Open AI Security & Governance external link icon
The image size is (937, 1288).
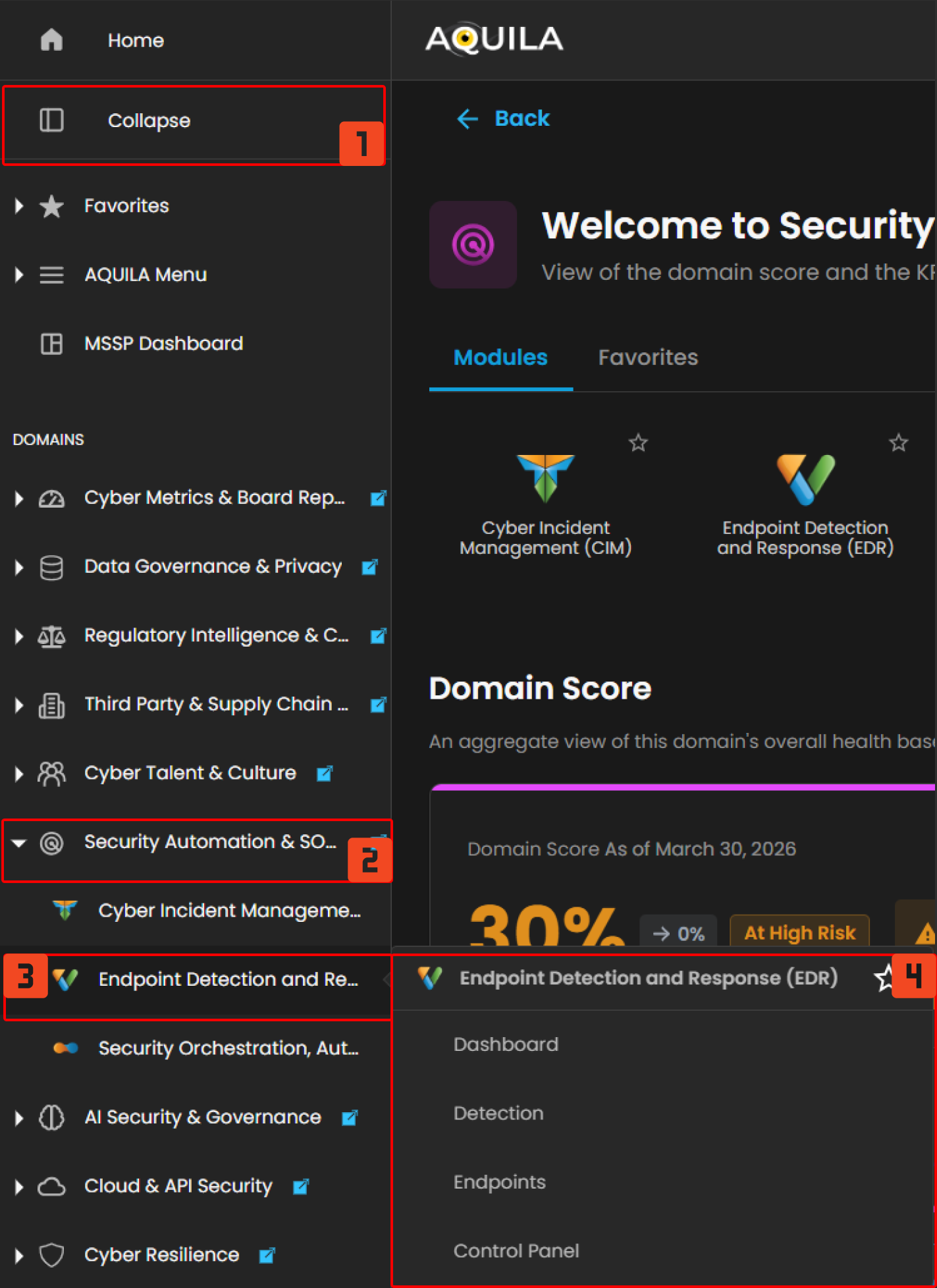[x=349, y=1118]
